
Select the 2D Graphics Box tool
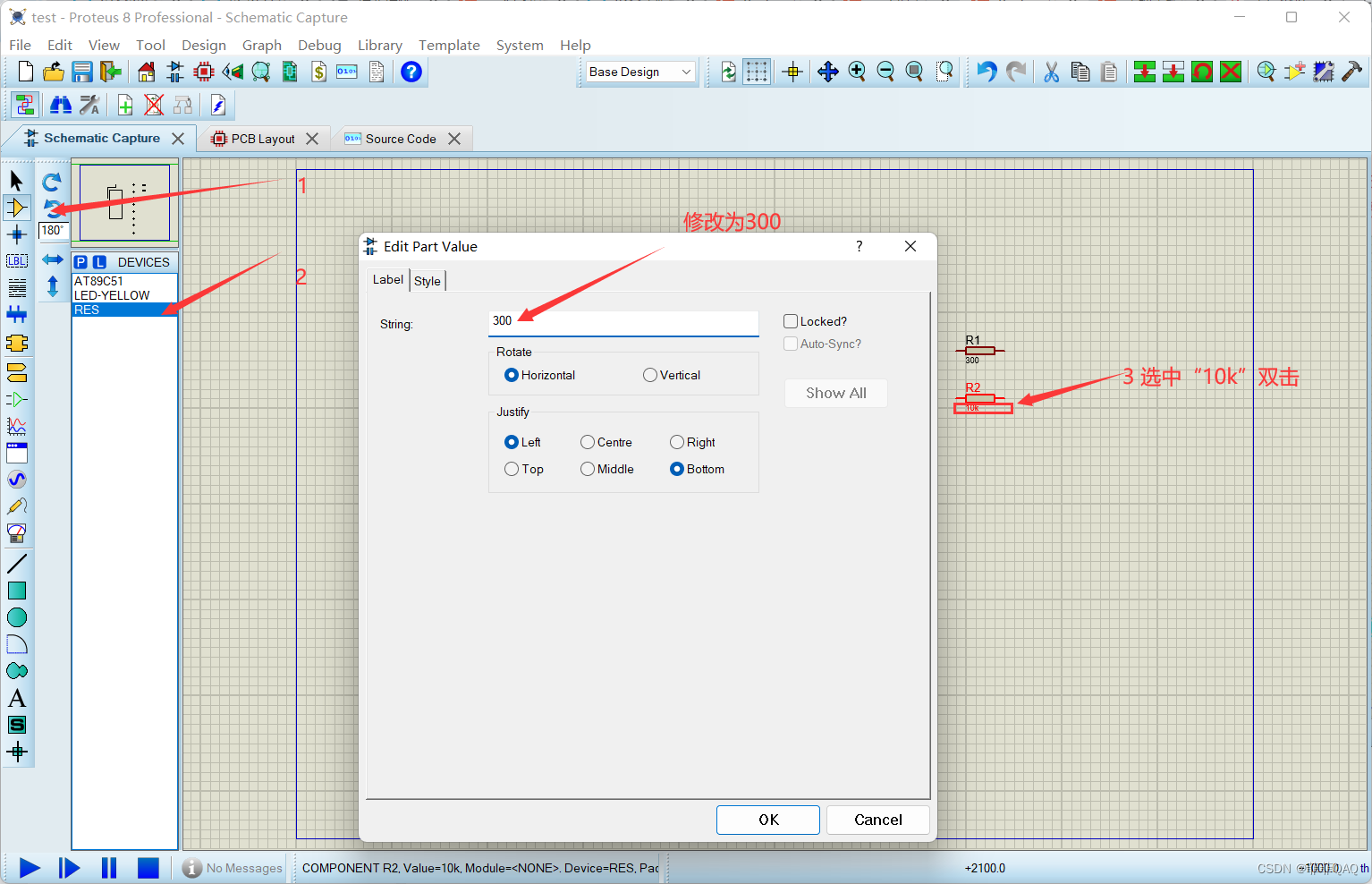coord(16,591)
